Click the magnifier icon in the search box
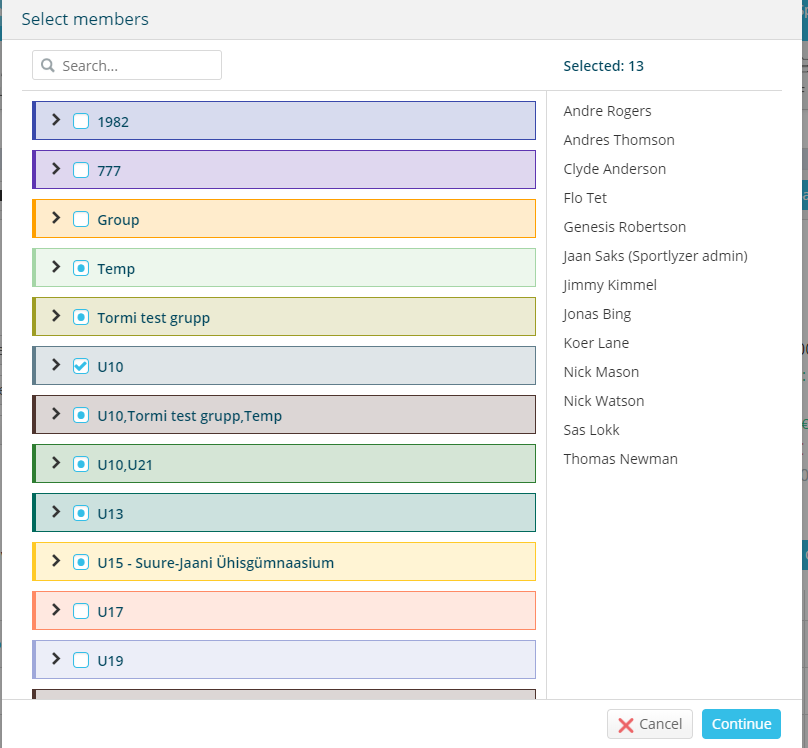The width and height of the screenshot is (808, 748). pos(48,65)
